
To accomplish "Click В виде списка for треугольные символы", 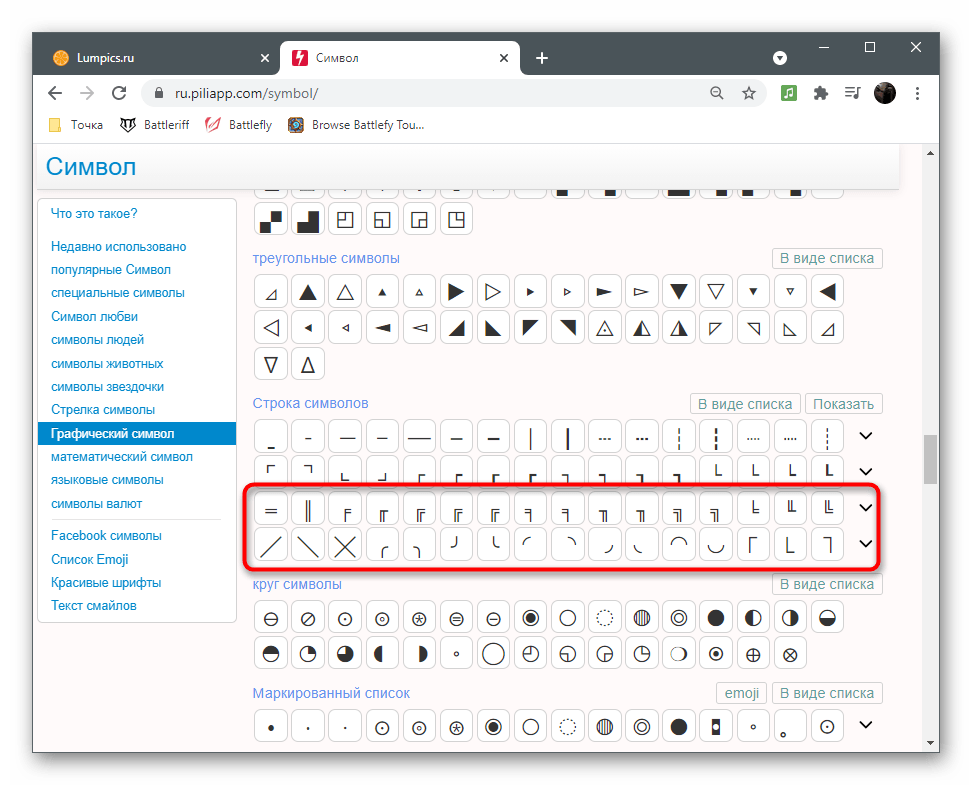I will (x=827, y=258).
